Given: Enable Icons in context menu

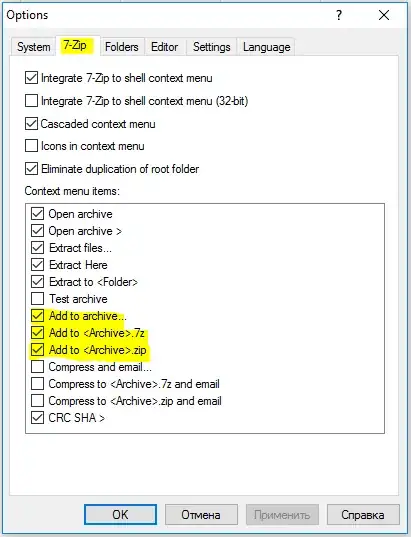Looking at the screenshot, I should tap(31, 146).
